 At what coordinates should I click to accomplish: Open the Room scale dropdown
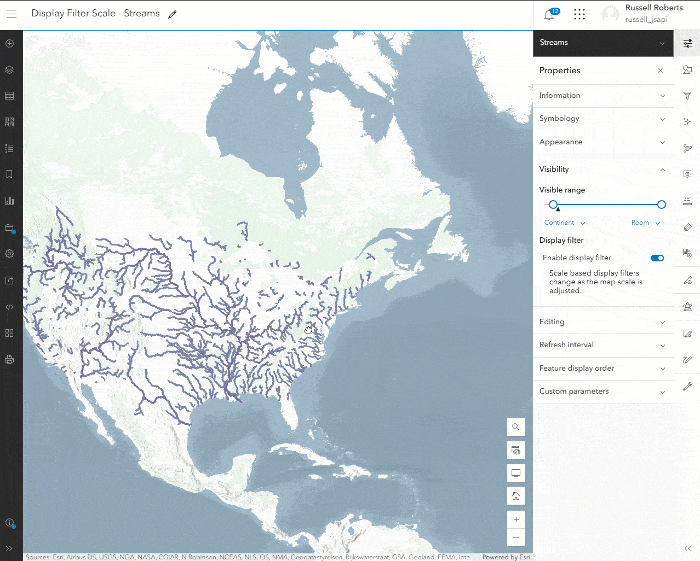[x=646, y=223]
